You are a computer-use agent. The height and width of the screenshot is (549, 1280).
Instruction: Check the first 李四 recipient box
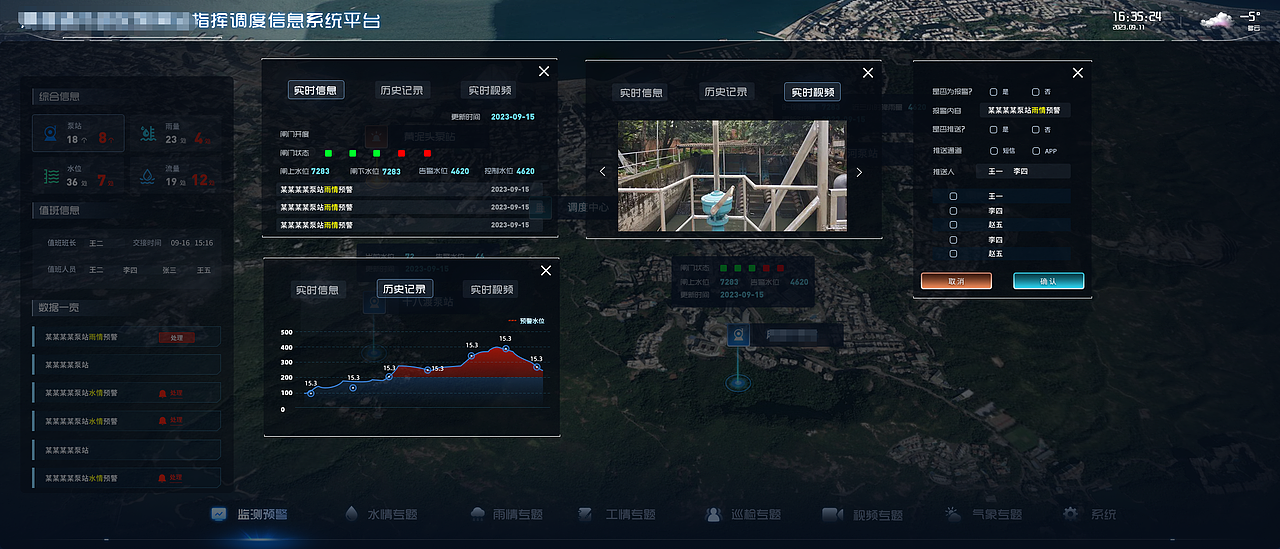coord(953,211)
